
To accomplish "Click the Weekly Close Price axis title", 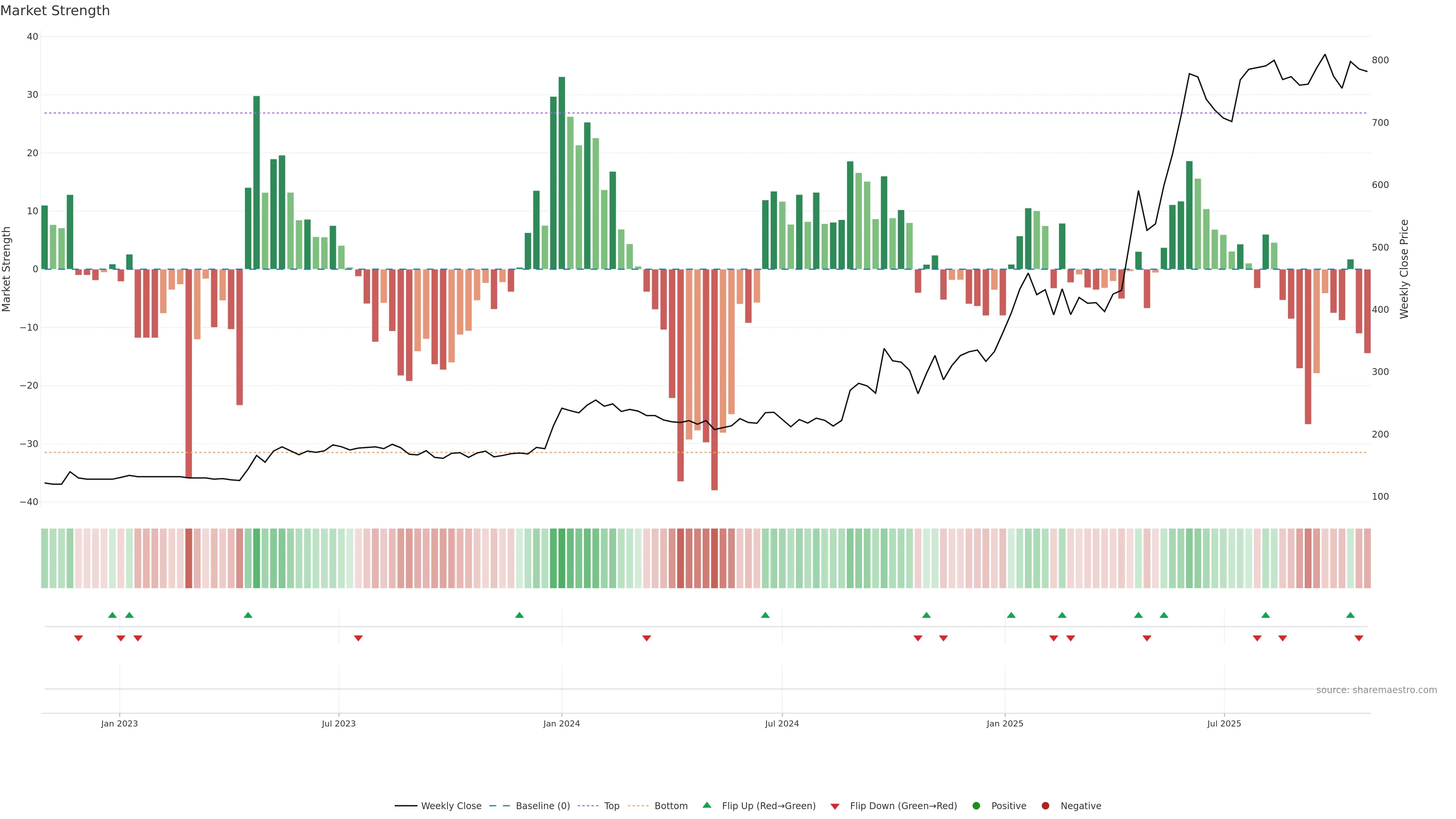I will (x=1404, y=269).
